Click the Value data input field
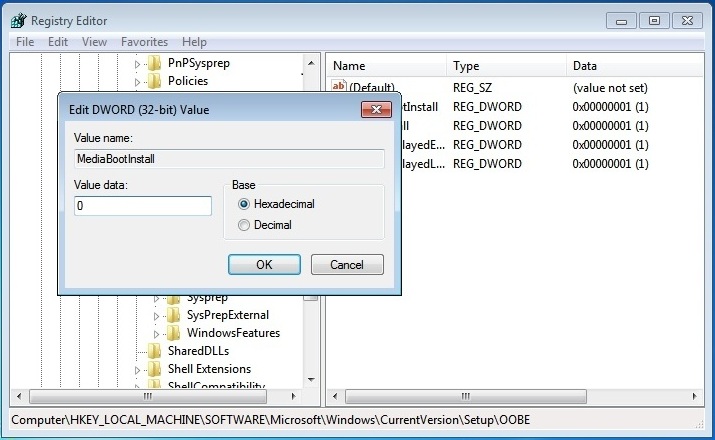 coord(143,206)
